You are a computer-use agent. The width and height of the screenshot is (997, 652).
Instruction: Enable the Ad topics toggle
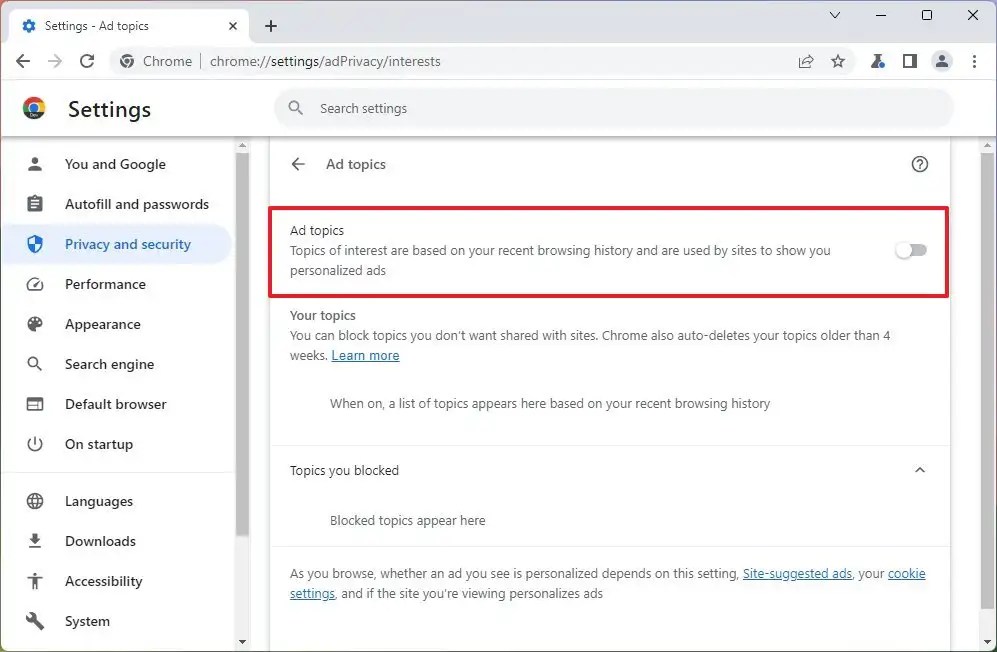(910, 250)
